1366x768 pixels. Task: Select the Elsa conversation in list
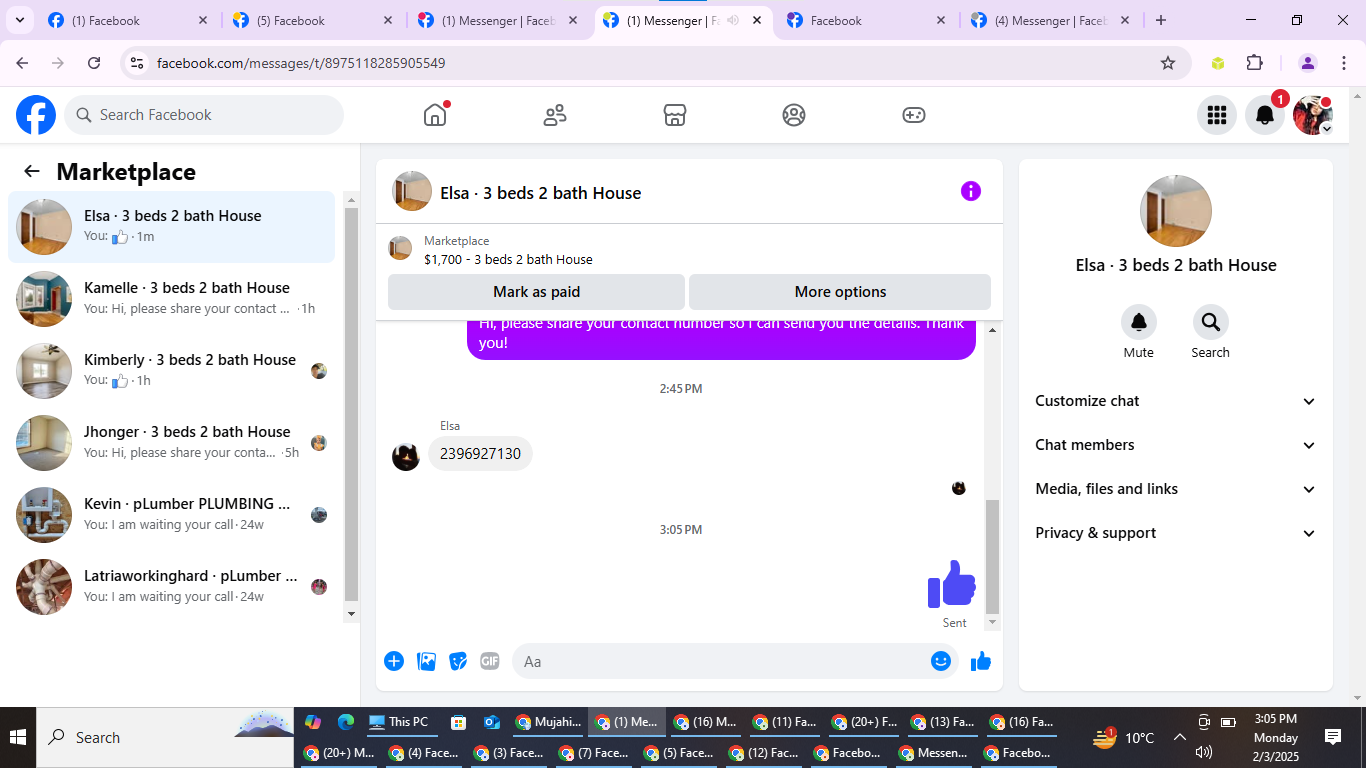tap(171, 227)
